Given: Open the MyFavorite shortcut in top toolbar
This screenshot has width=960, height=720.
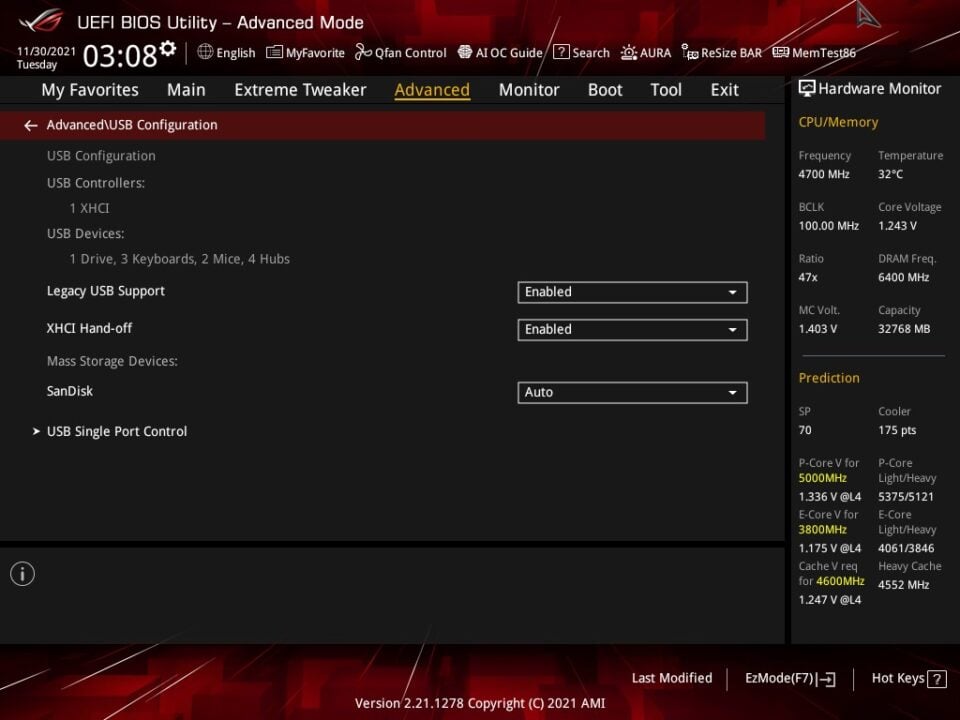Looking at the screenshot, I should coord(305,53).
